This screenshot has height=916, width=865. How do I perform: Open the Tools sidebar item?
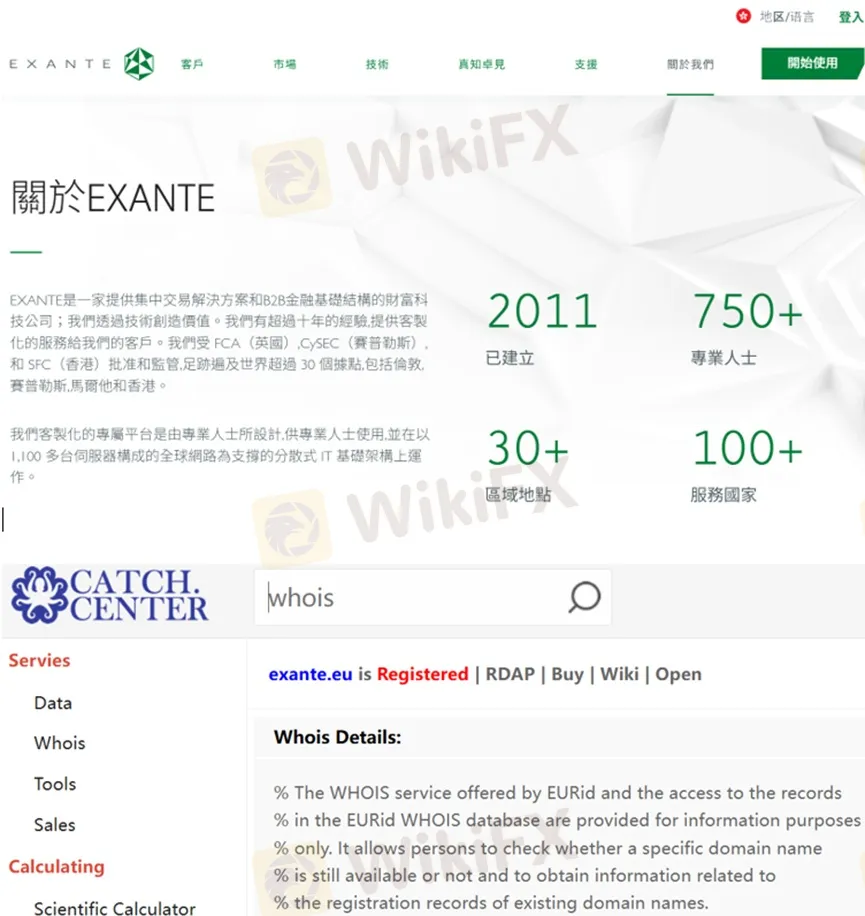pos(55,784)
